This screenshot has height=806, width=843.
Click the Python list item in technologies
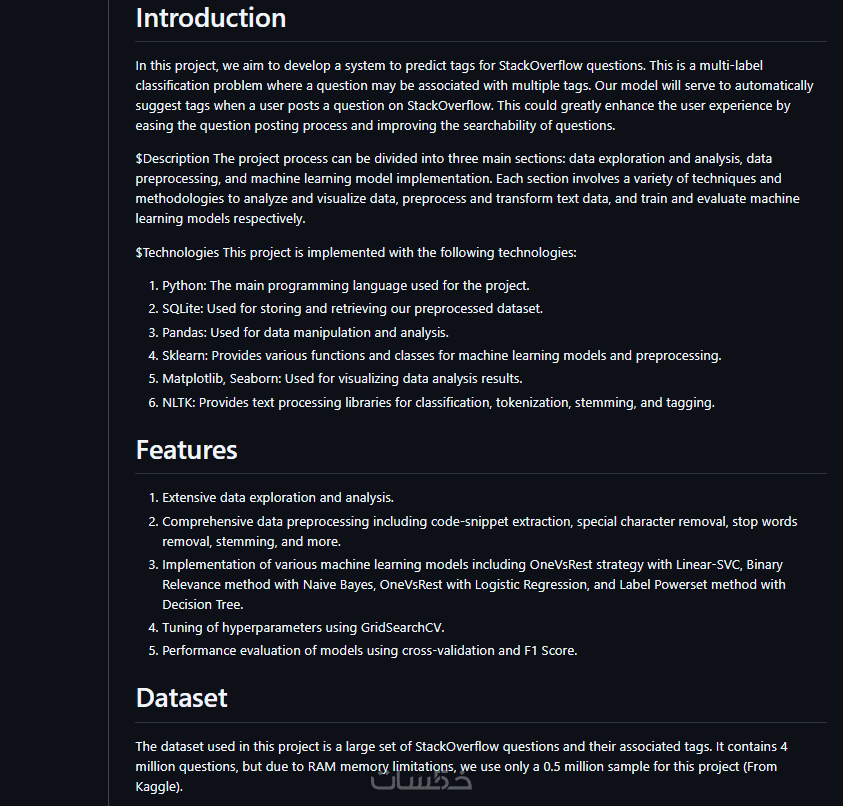[345, 285]
